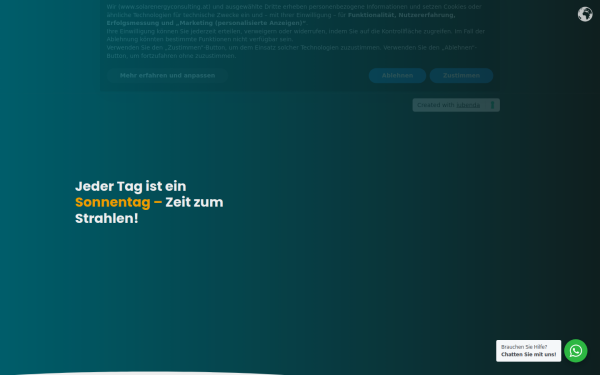Click the iubenda green badge icon
The image size is (600, 375).
coord(492,105)
